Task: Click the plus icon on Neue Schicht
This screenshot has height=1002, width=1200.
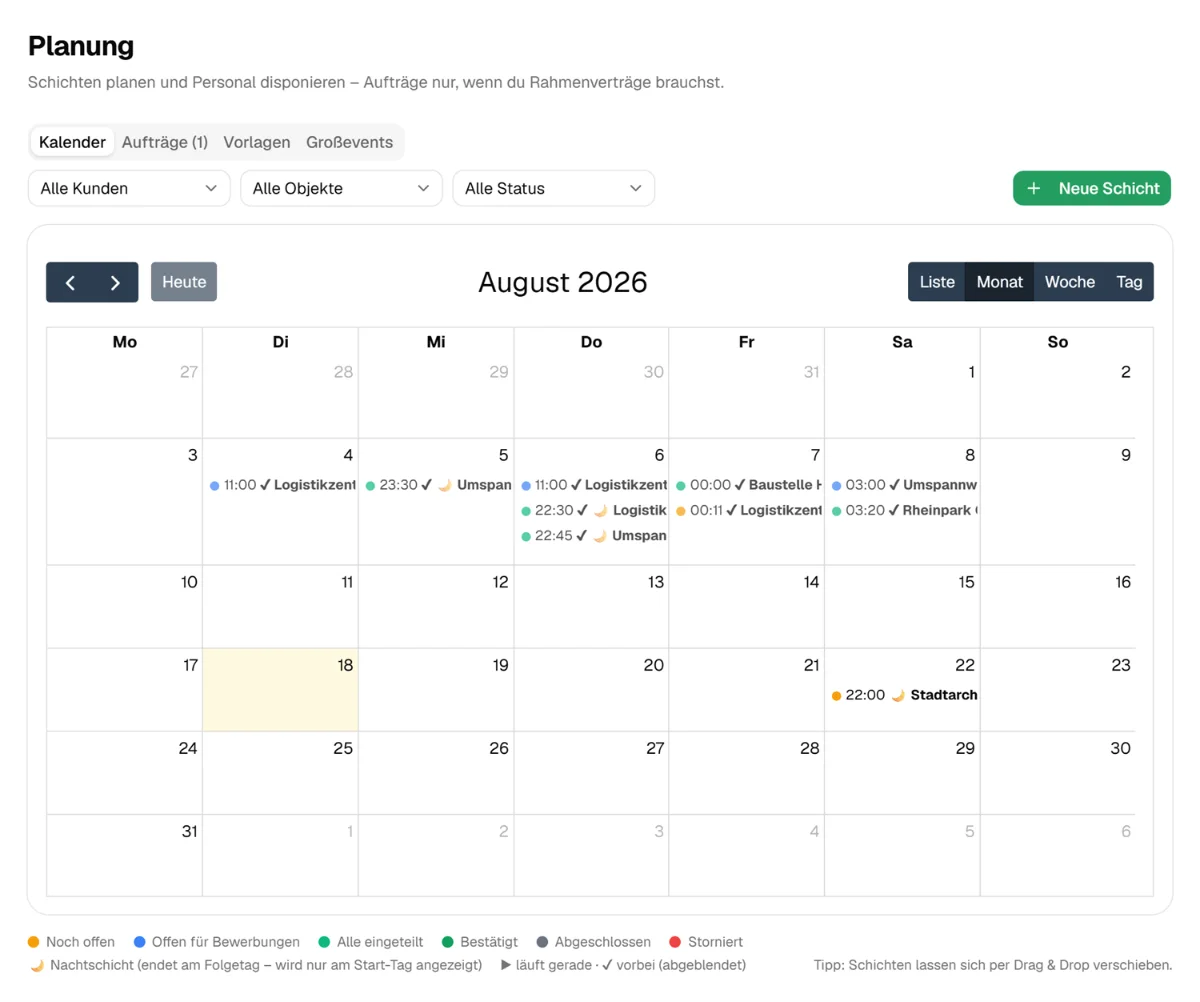Action: 1034,188
